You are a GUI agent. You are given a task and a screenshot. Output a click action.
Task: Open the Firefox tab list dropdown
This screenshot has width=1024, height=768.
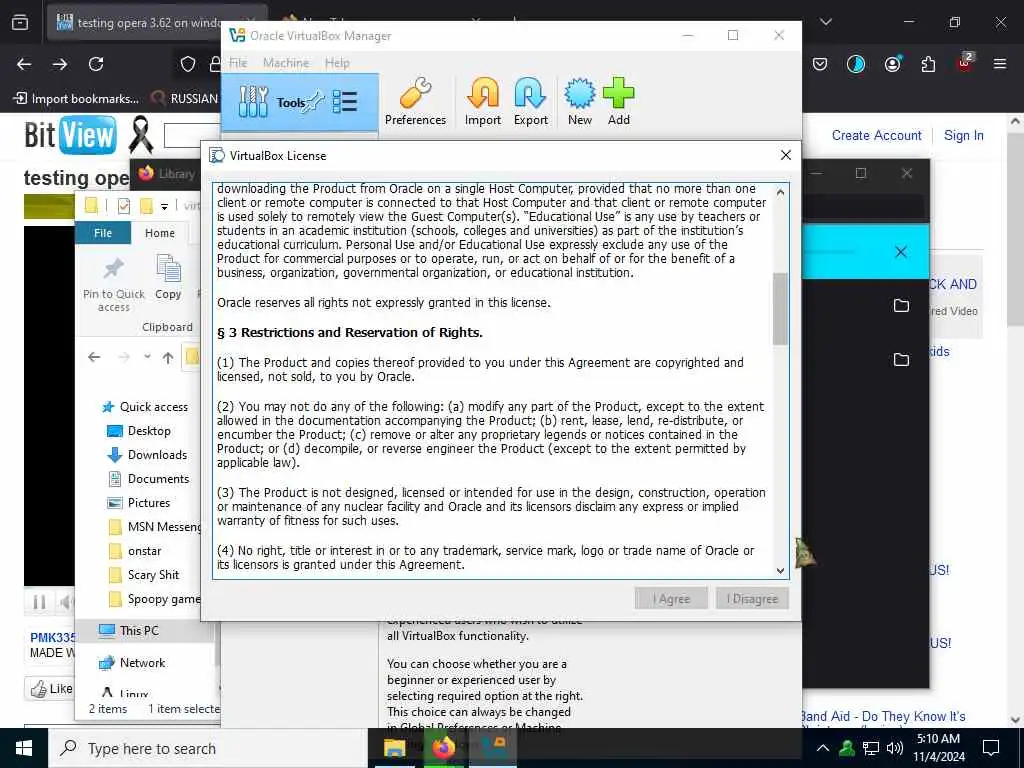(x=825, y=22)
